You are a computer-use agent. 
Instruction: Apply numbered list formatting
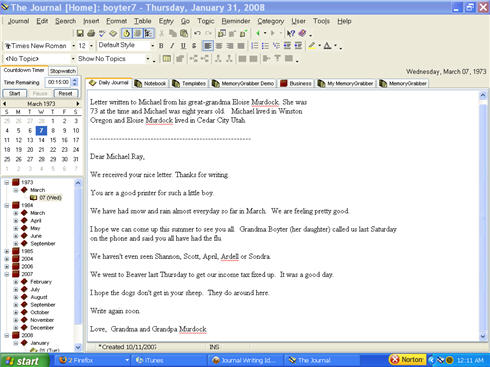pyautogui.click(x=254, y=46)
